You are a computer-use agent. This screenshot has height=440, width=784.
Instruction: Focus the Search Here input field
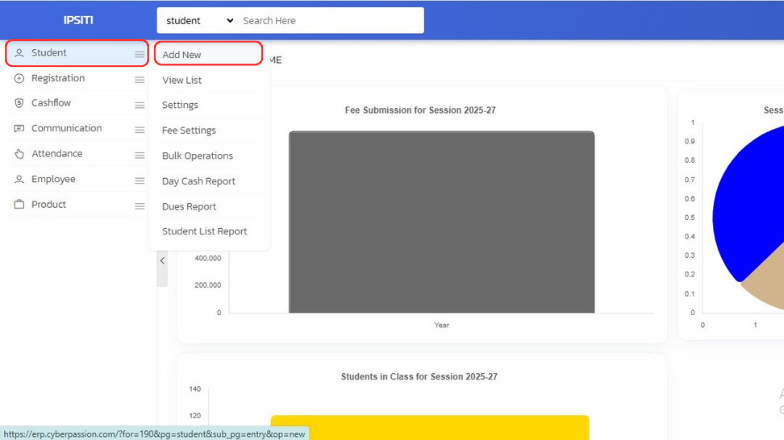pos(328,21)
